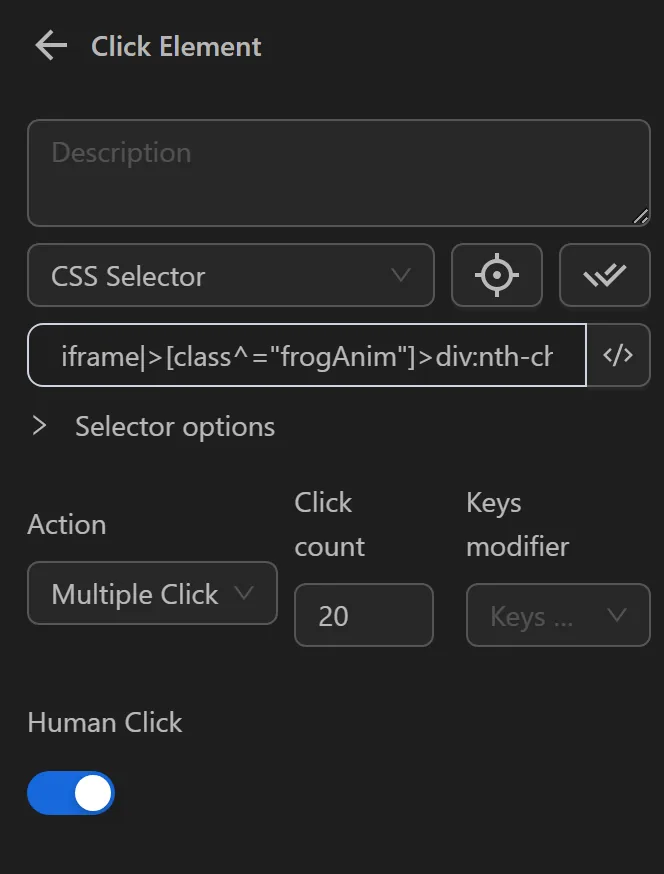
Task: Focus the Click count field showing 20
Action: (x=363, y=615)
